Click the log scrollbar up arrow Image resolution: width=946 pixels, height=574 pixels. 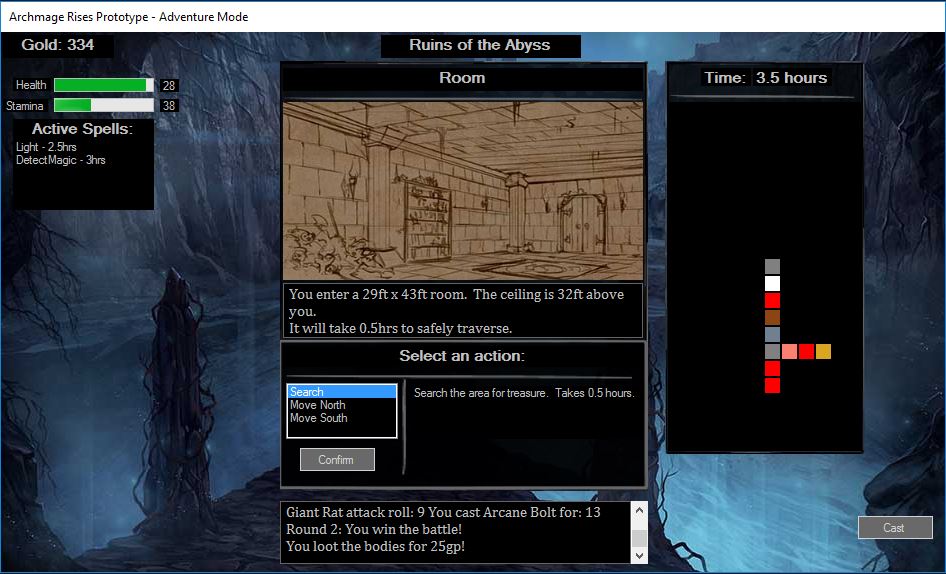pyautogui.click(x=640, y=510)
